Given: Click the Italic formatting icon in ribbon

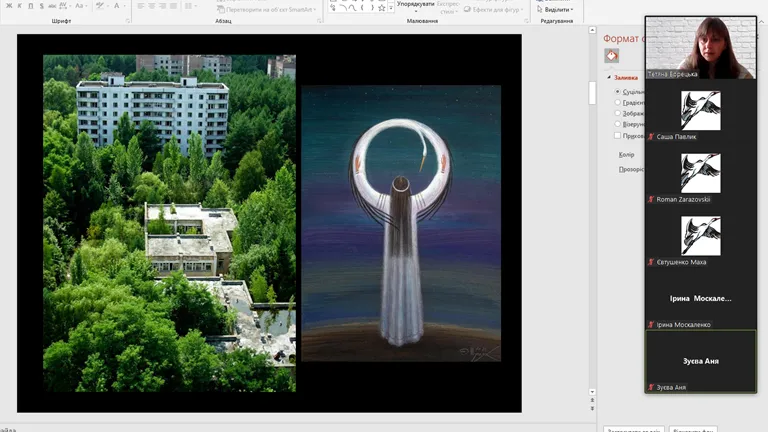Looking at the screenshot, I should [21, 6].
